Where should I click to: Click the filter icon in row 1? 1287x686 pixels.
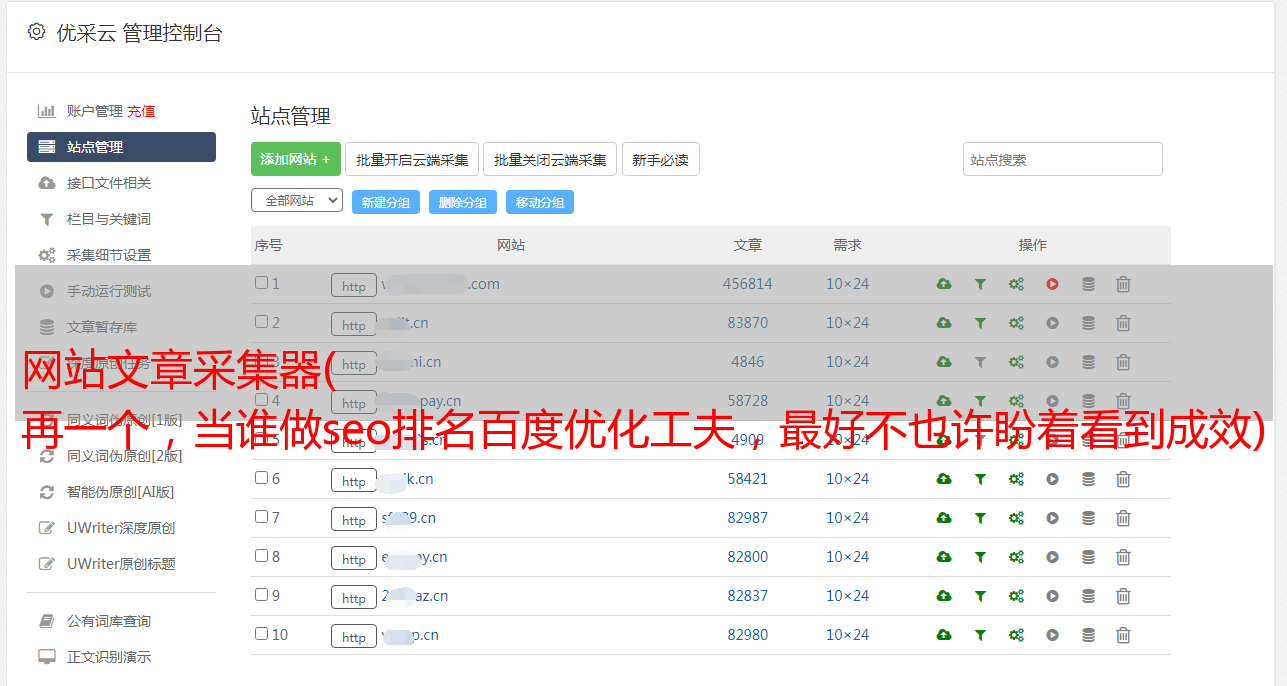pos(980,284)
